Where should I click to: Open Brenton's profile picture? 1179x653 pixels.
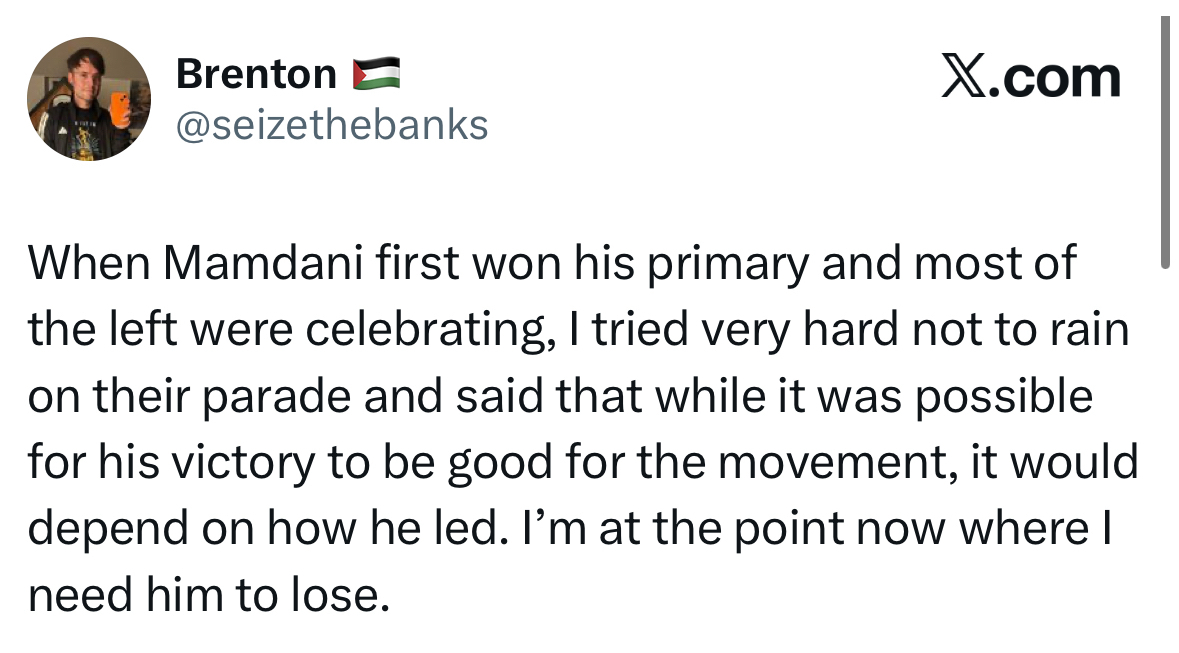pyautogui.click(x=88, y=99)
